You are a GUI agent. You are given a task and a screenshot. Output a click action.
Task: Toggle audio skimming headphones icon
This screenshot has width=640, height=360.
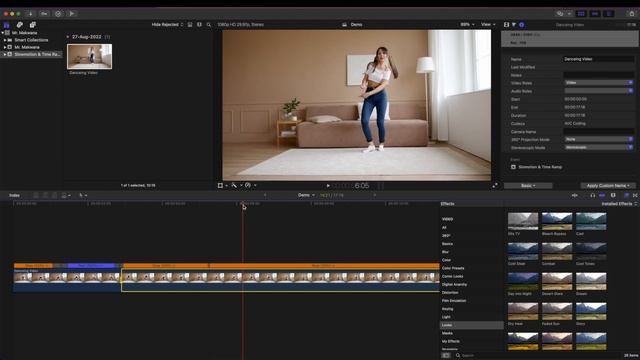click(x=593, y=196)
